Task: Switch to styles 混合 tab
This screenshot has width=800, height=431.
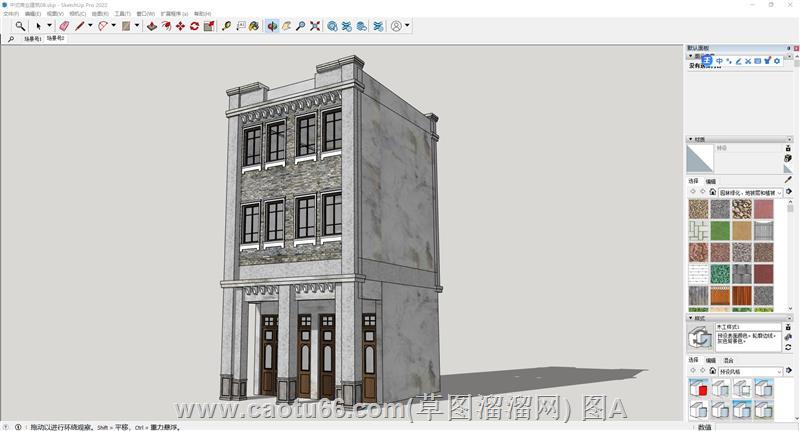Action: tap(729, 360)
